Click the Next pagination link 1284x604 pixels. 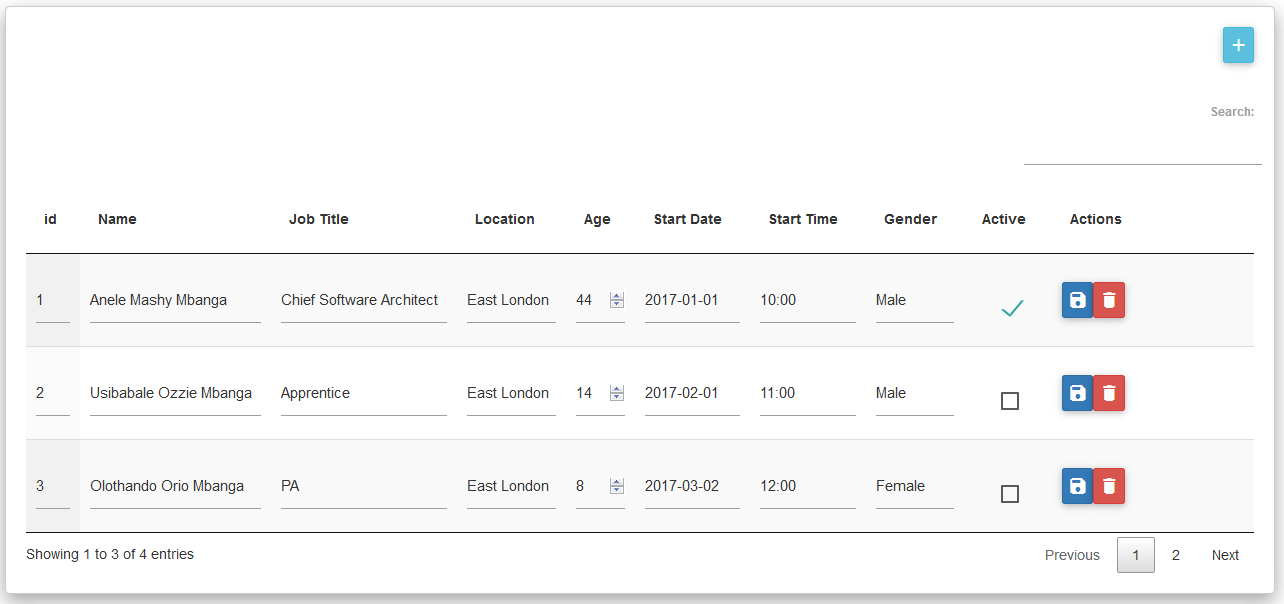pos(1225,555)
